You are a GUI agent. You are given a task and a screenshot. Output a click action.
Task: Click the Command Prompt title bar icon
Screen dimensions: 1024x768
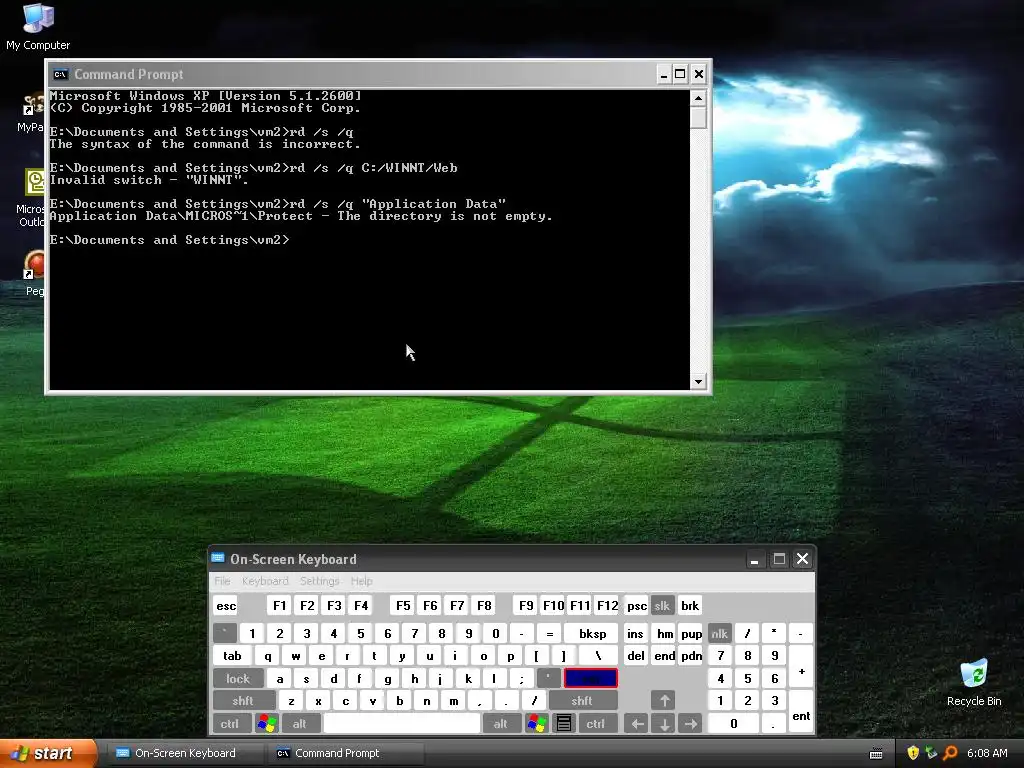(x=61, y=74)
